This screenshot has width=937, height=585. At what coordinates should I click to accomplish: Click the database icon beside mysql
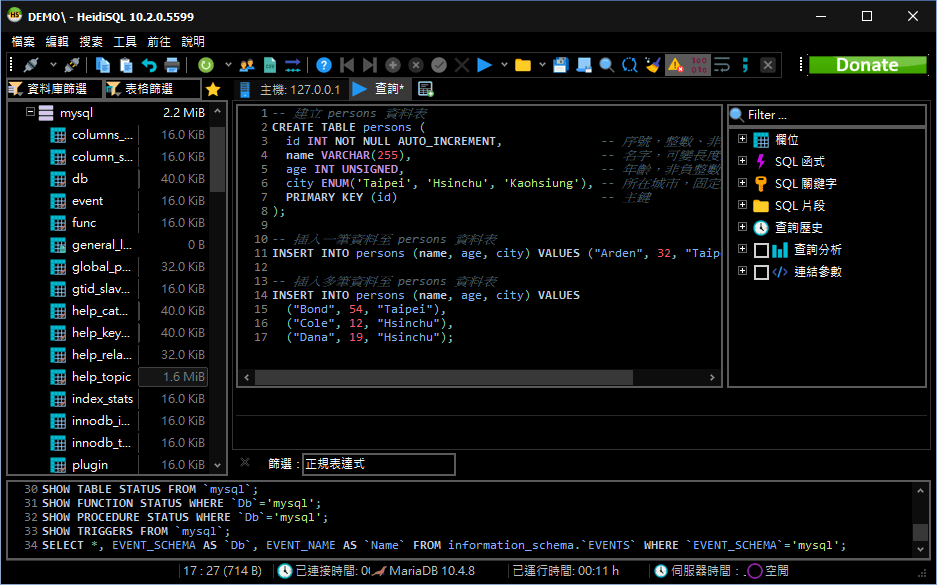(x=46, y=113)
